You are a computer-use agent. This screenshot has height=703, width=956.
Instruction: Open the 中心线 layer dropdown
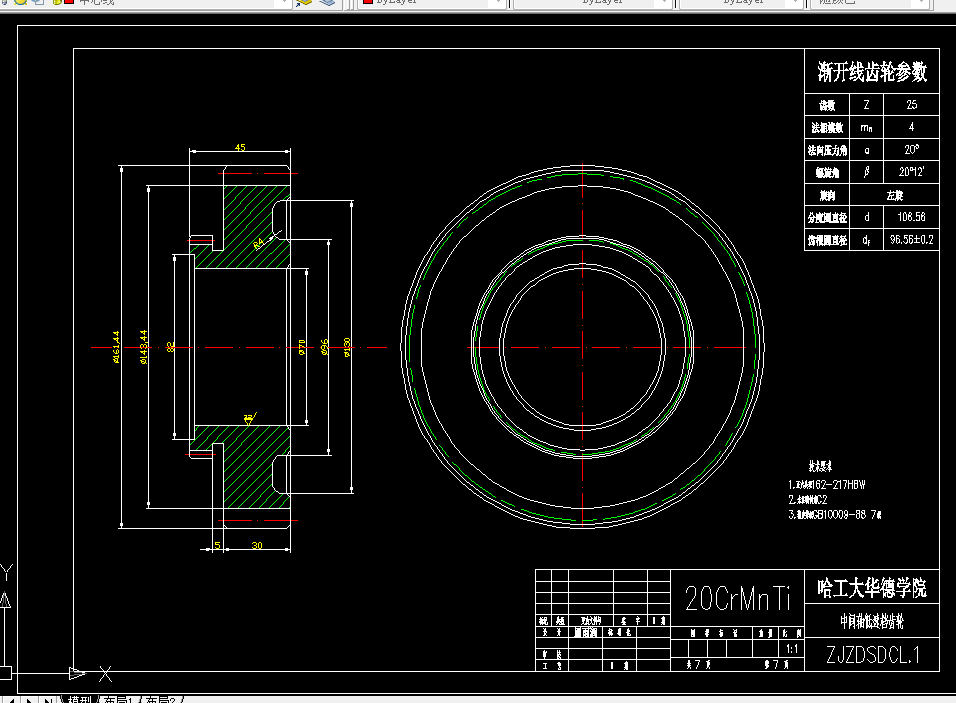click(284, 2)
